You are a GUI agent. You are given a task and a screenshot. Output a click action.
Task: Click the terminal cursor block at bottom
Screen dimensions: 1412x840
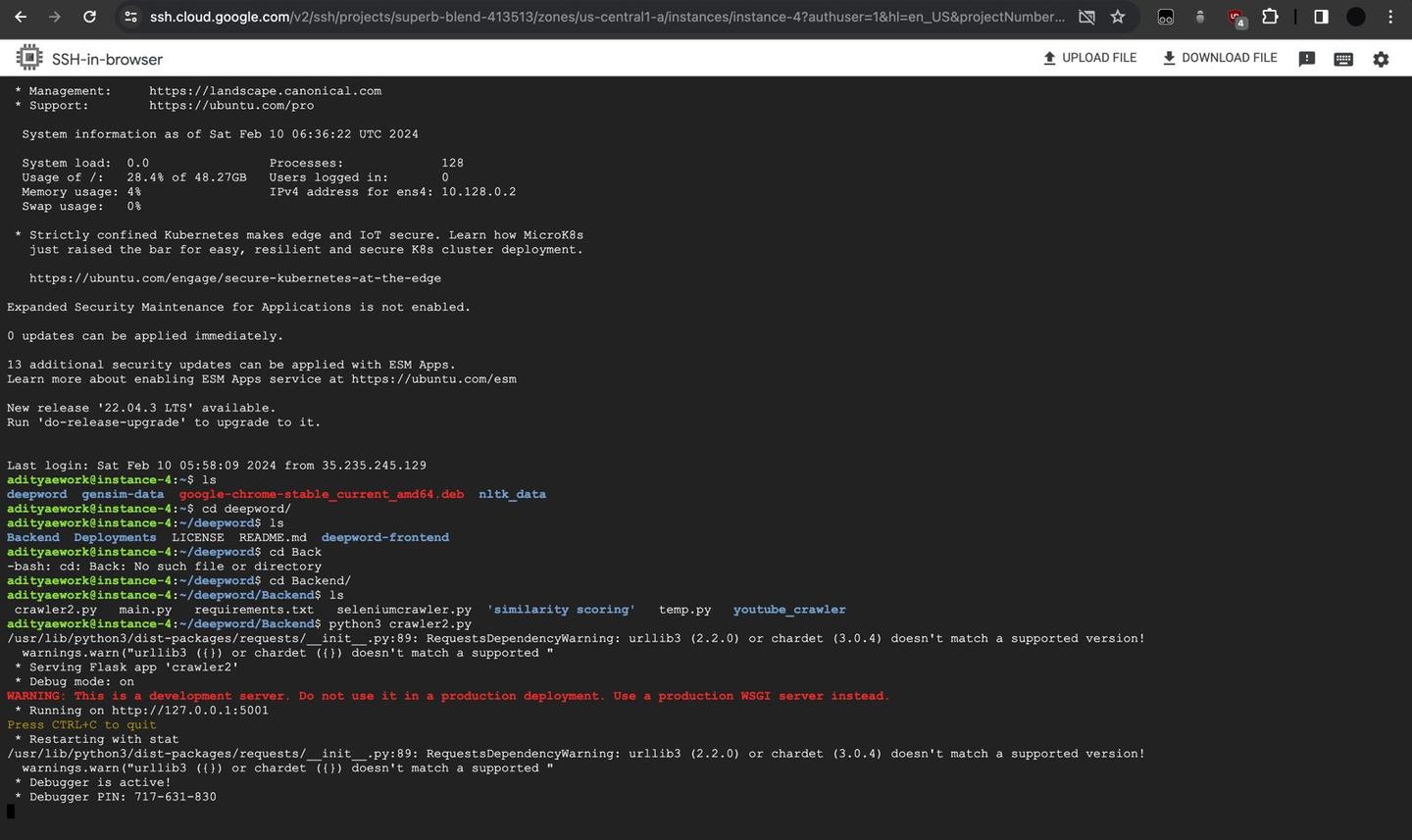pos(11,812)
